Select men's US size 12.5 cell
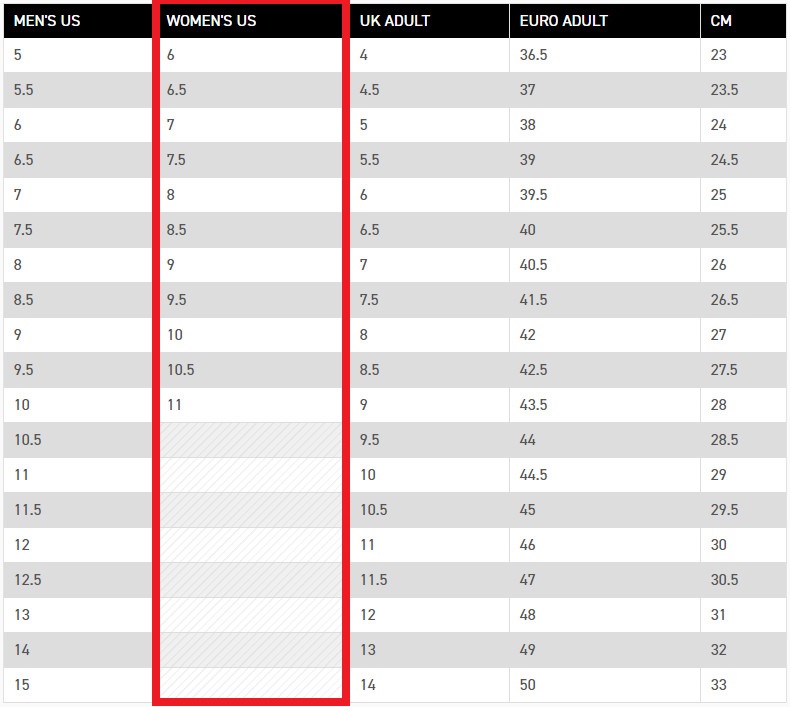The height and width of the screenshot is (707, 790). click(78, 580)
